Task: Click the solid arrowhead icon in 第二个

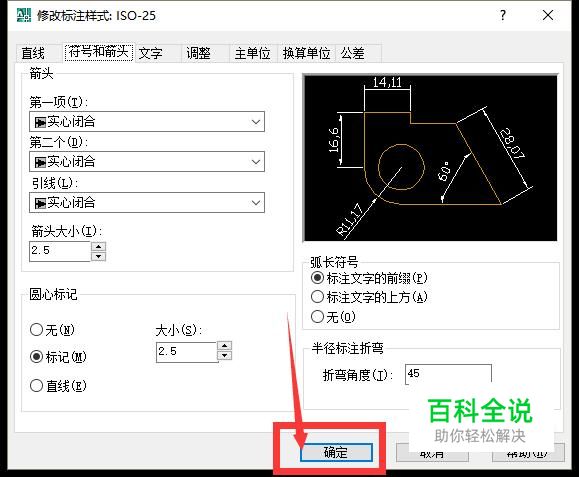Action: point(40,162)
